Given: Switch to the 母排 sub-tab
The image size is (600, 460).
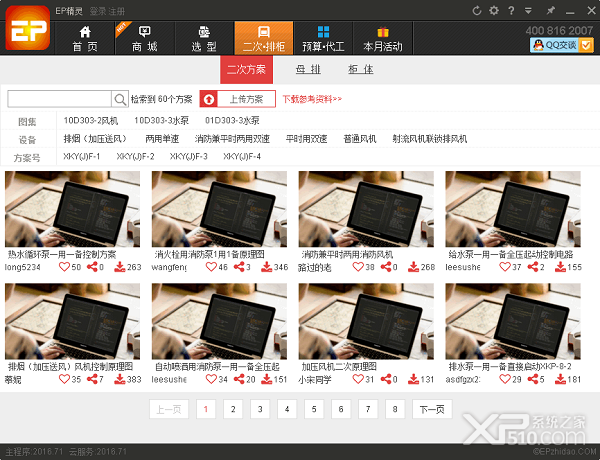Looking at the screenshot, I should pyautogui.click(x=308, y=69).
